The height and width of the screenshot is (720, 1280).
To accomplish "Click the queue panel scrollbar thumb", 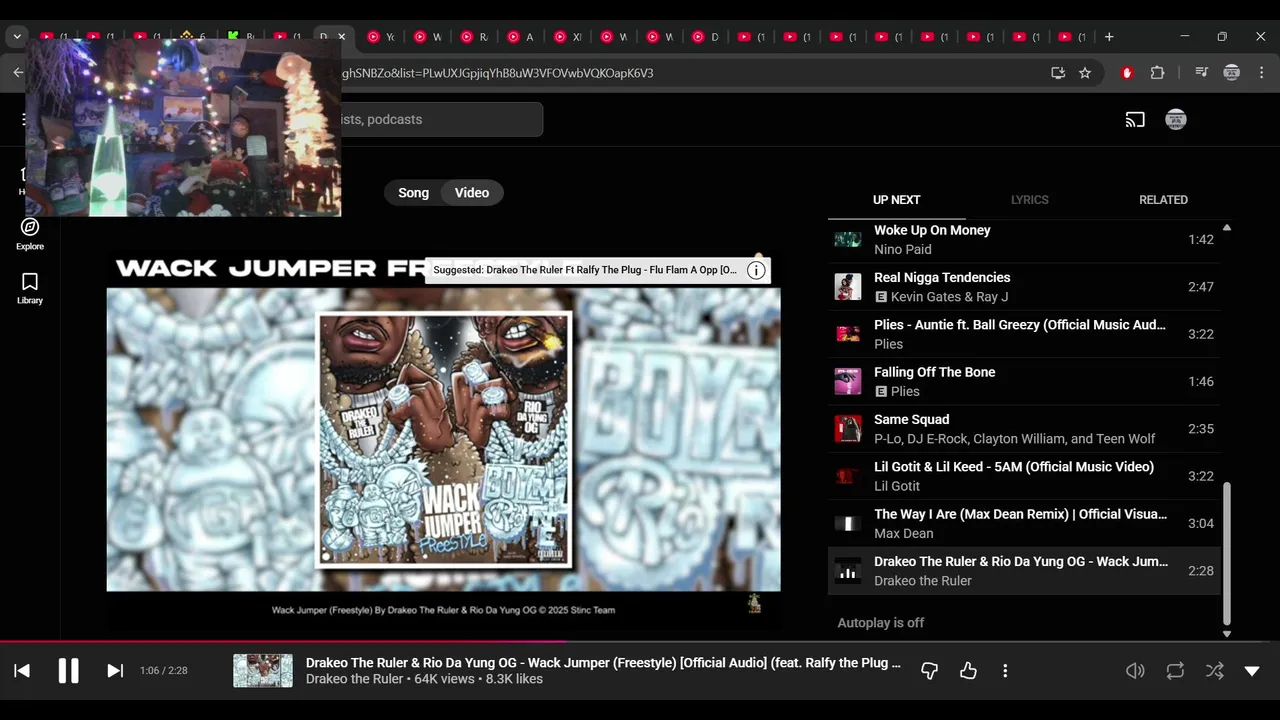I will (x=1227, y=552).
